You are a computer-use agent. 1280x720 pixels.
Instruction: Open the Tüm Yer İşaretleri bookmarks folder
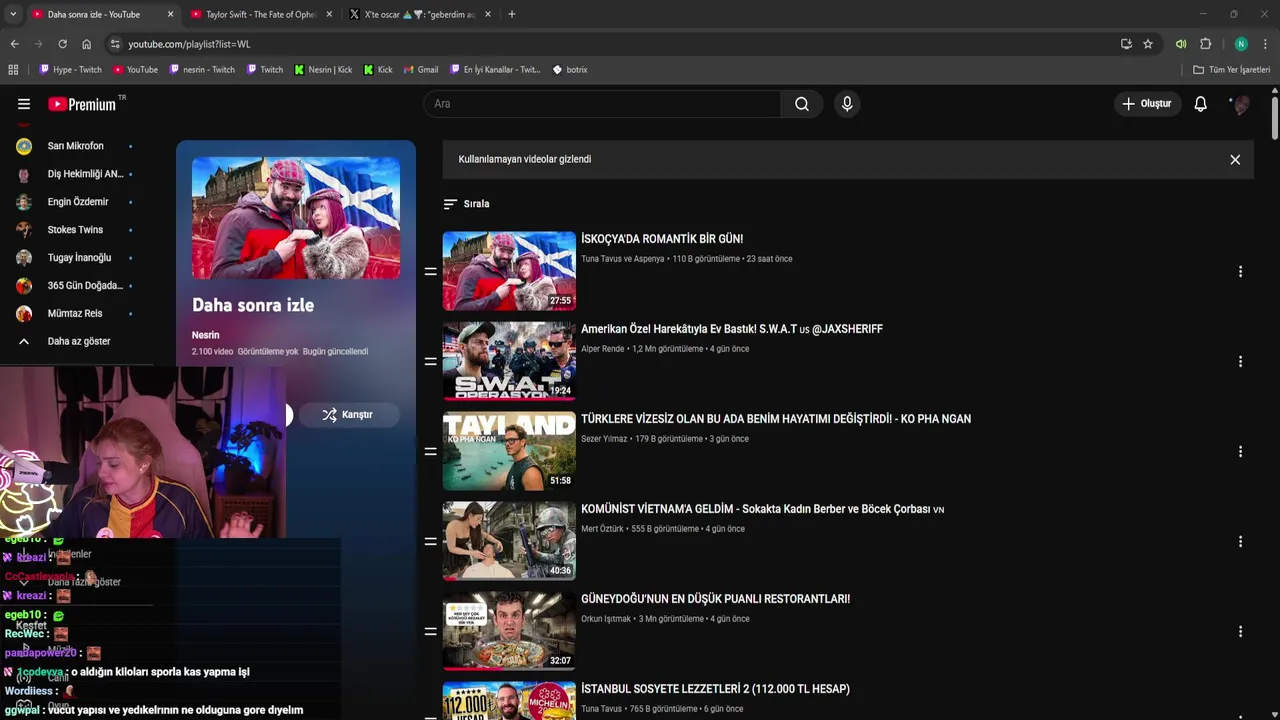pos(1231,70)
